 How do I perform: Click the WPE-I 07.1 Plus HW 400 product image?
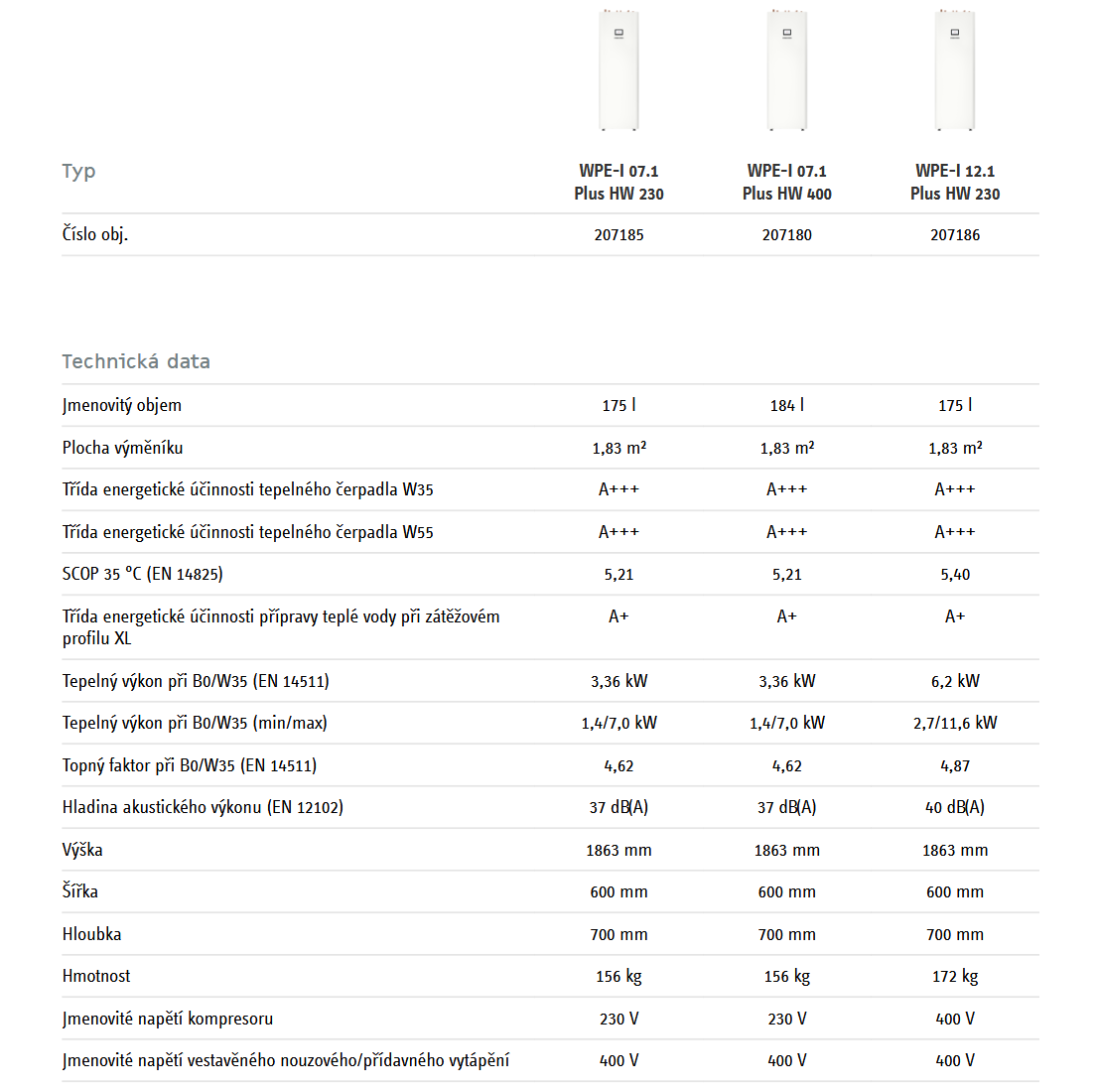point(786,69)
